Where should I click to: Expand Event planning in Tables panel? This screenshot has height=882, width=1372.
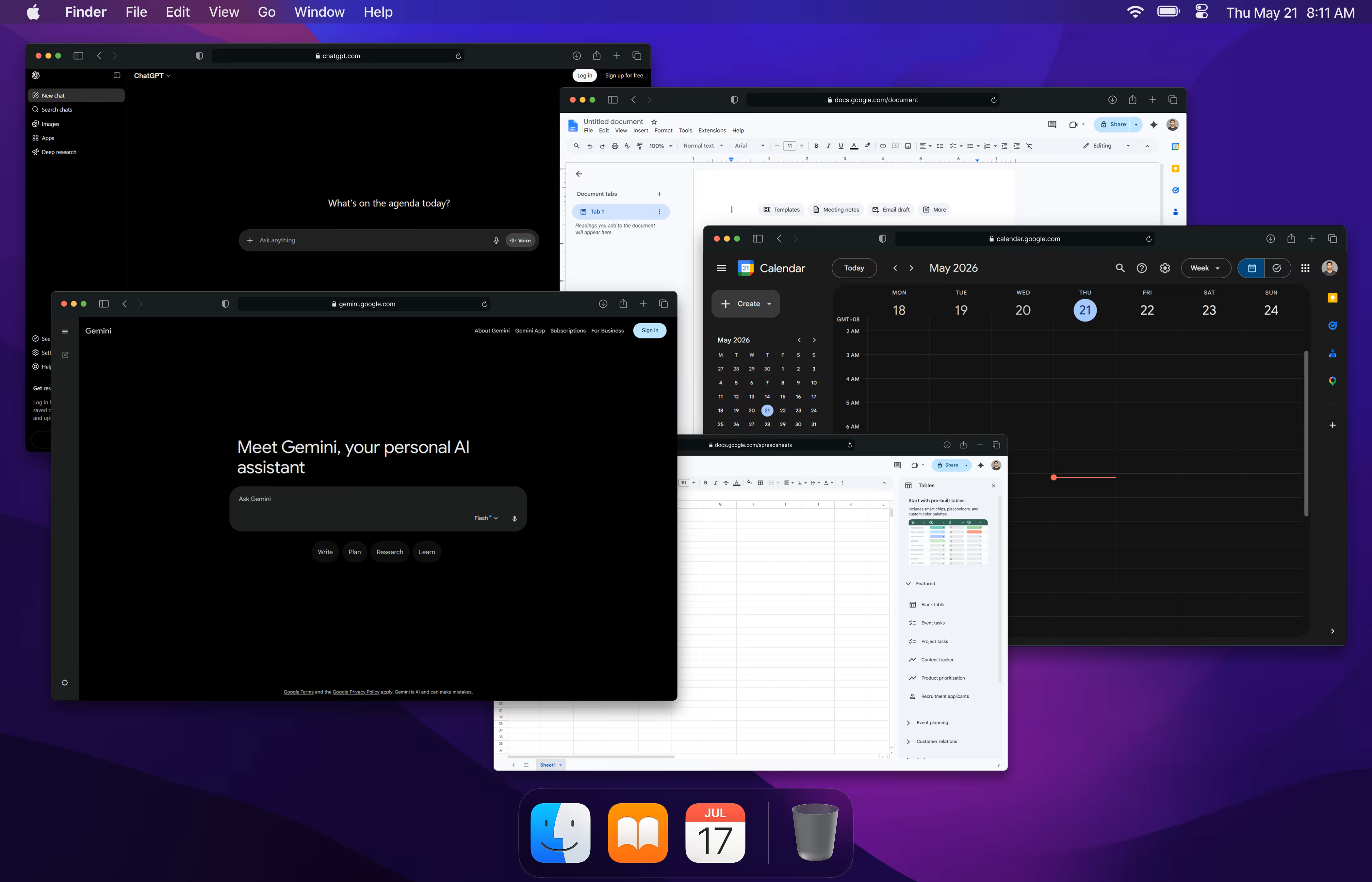[x=908, y=723]
